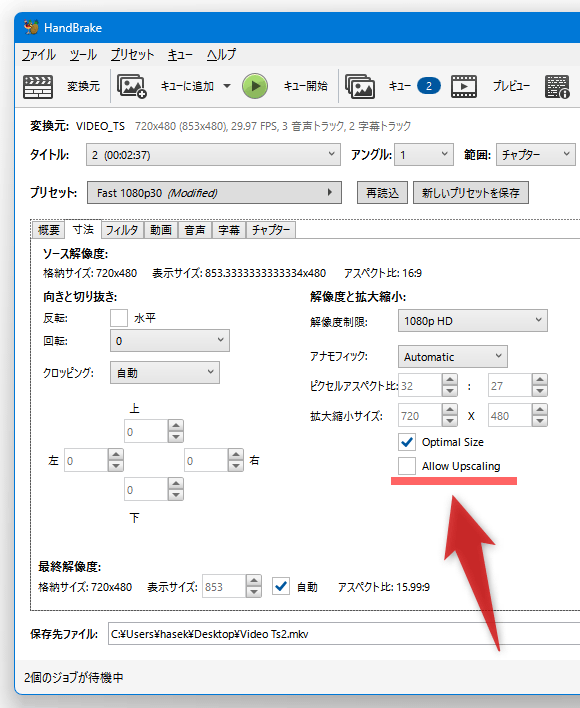Increase the bottom (下) crop value
Image resolution: width=580 pixels, height=708 pixels.
pos(176,484)
